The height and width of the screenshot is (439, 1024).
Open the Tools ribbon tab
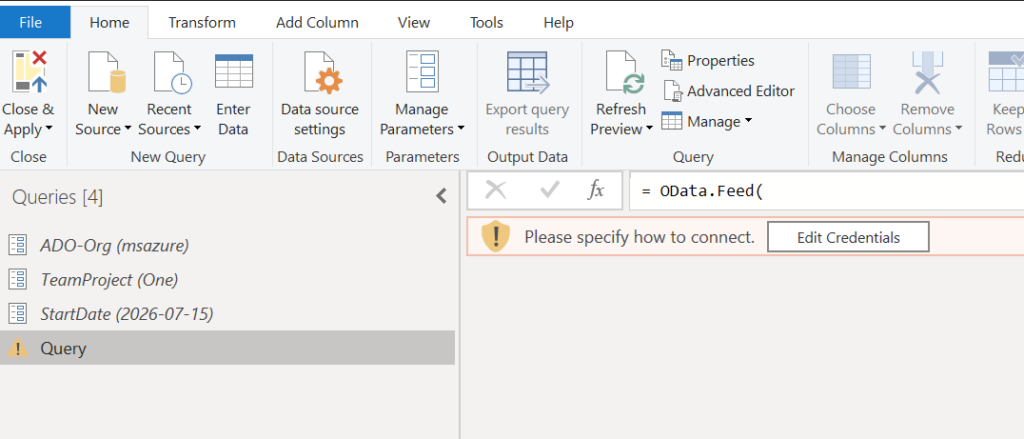[x=487, y=22]
